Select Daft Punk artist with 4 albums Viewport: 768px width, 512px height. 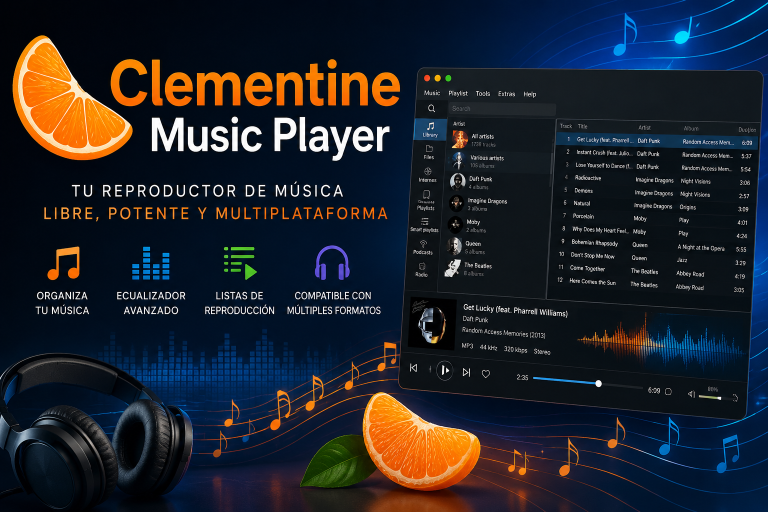(x=499, y=182)
